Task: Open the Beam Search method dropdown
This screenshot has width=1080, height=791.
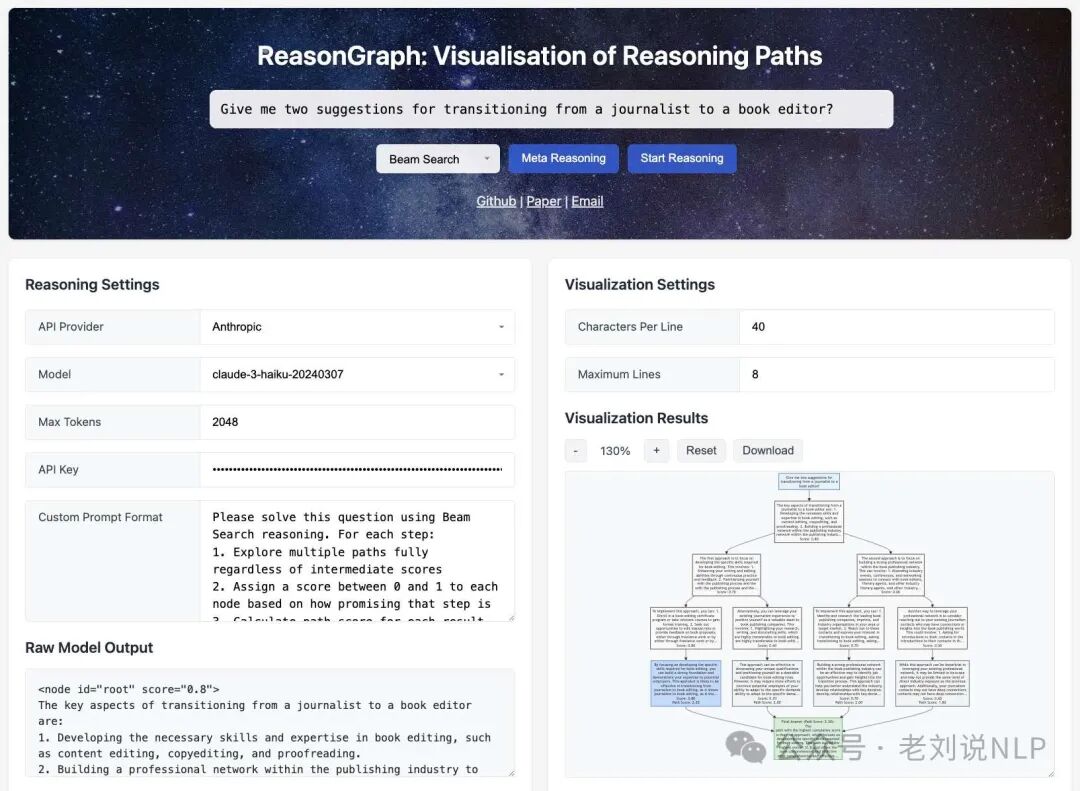Action: point(437,159)
